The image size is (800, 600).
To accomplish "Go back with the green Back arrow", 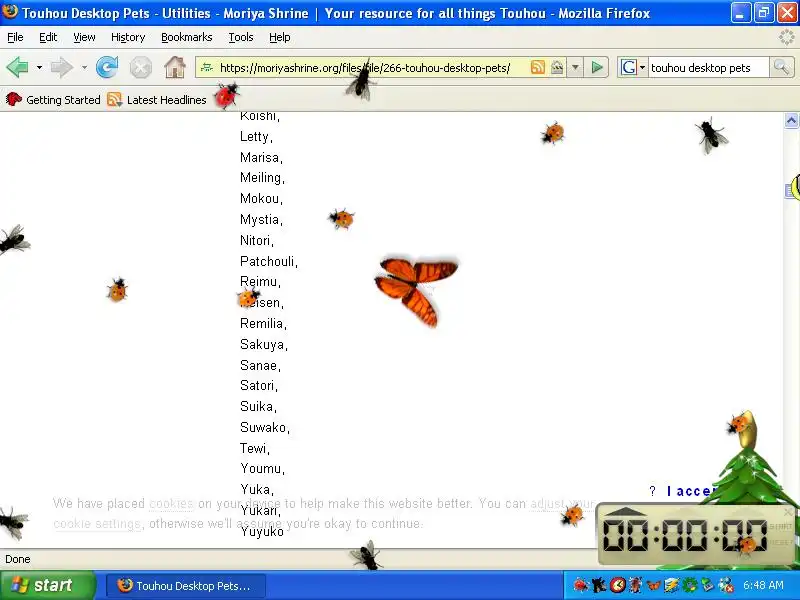I will coord(18,67).
